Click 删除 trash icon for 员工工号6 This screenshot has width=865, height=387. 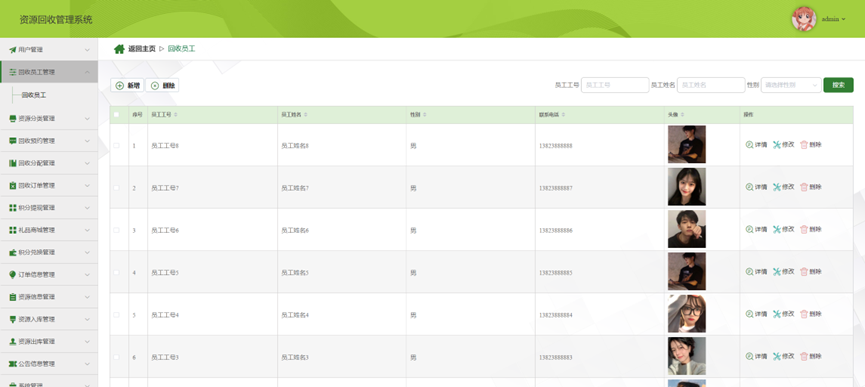(x=804, y=229)
